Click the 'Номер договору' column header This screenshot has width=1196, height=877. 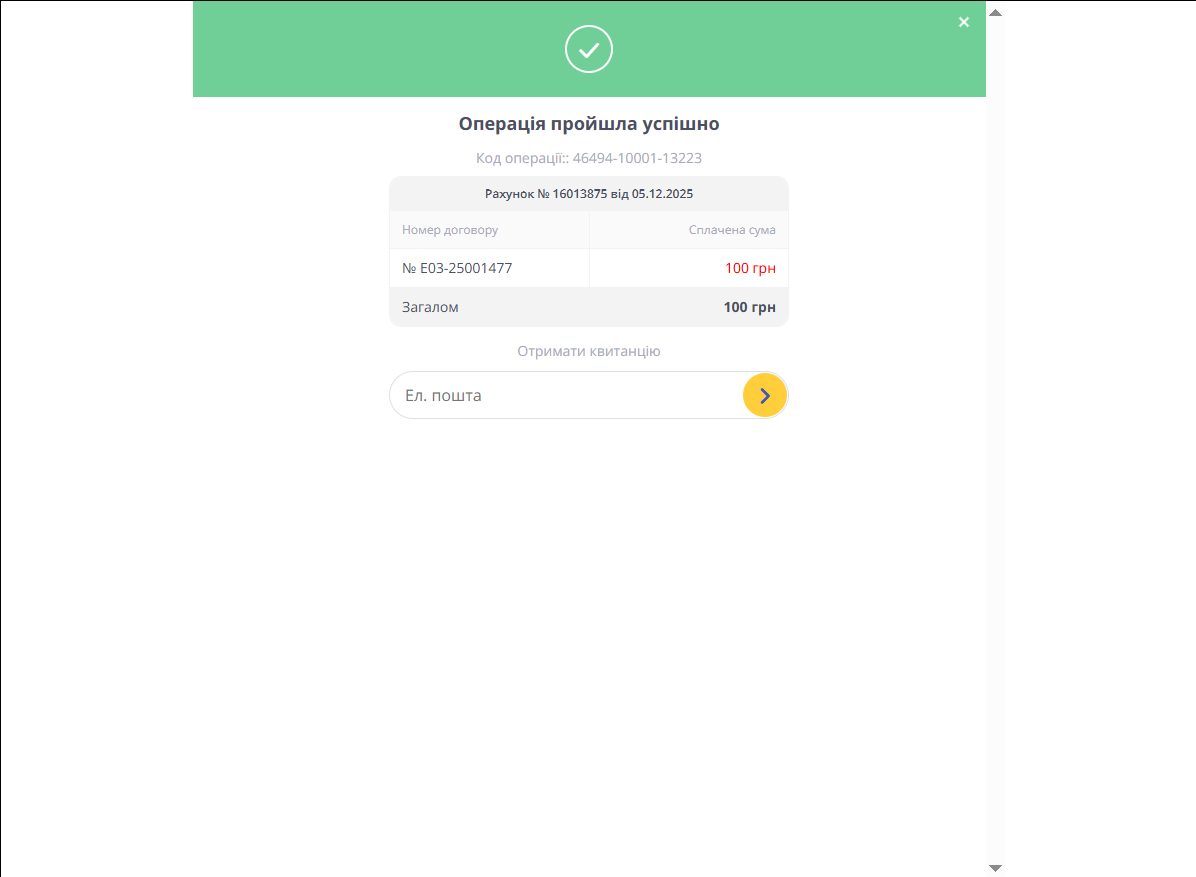[450, 230]
